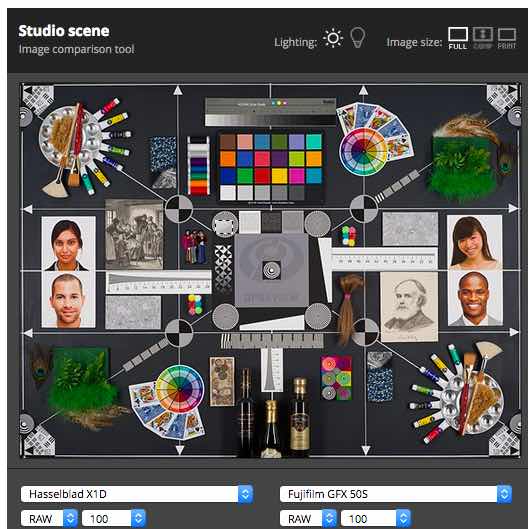Click the smiling woman portrait at right
Viewport: 528px width, 529px height.
click(474, 242)
